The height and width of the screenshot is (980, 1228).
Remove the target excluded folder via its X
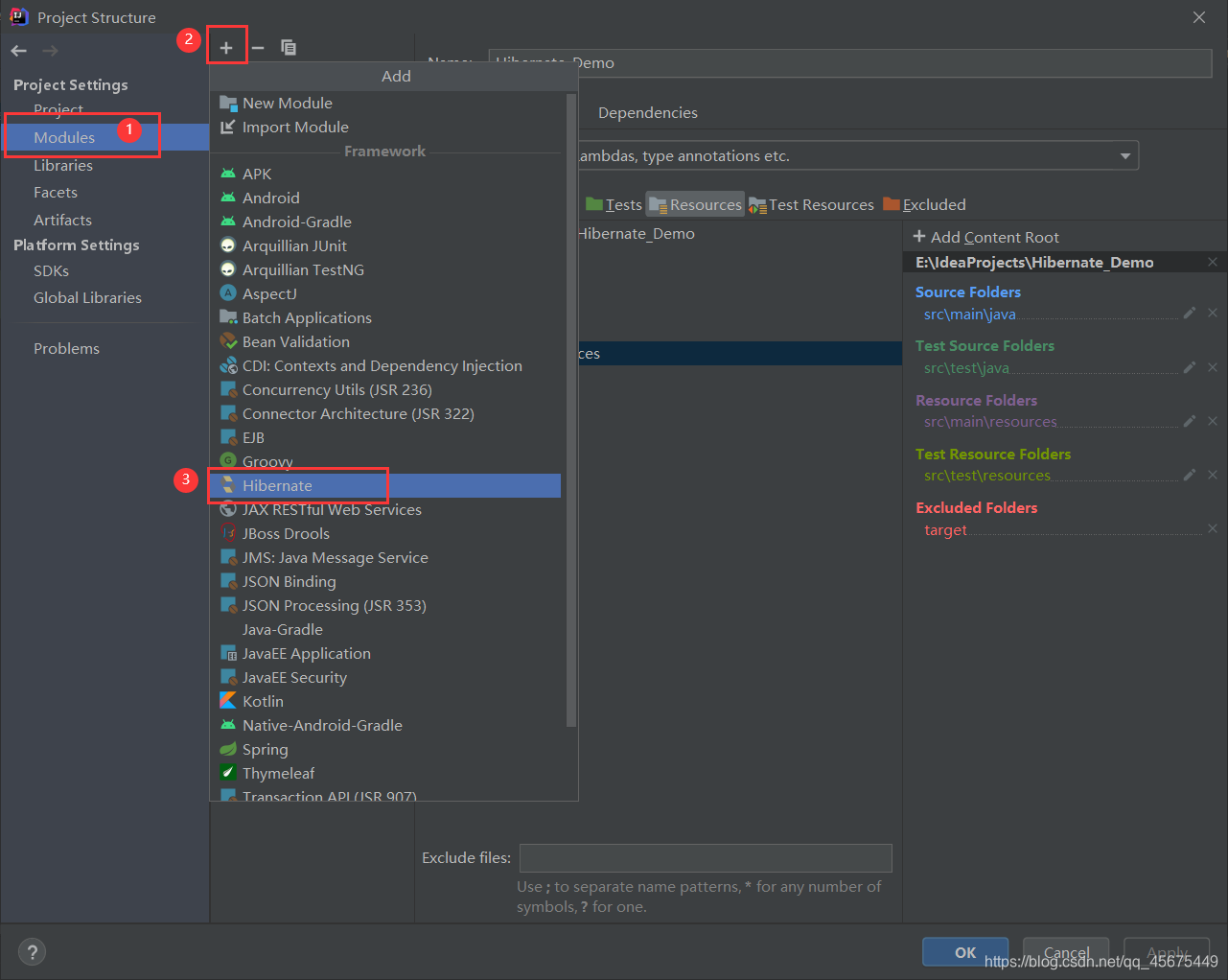point(1212,527)
